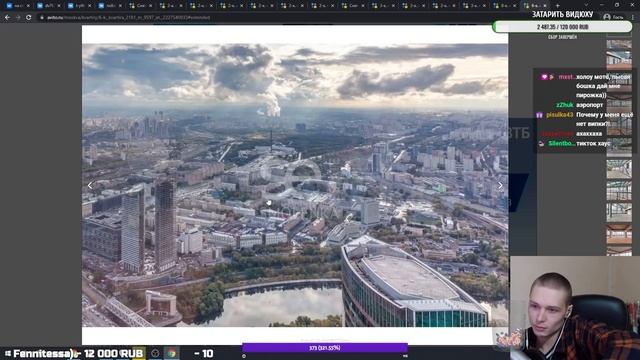The height and width of the screenshot is (360, 640).
Task: Open the Chrome three-dot menu
Action: pyautogui.click(x=633, y=17)
